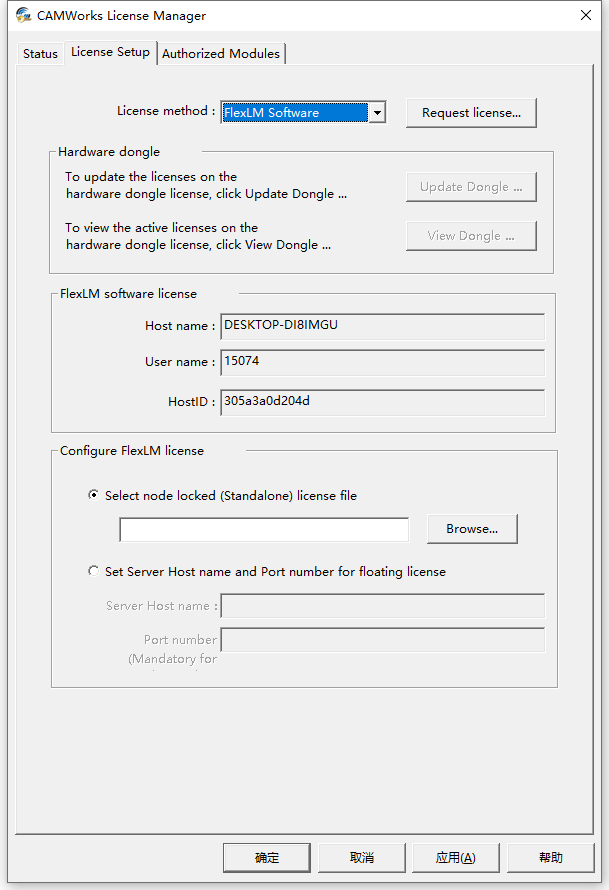The image size is (609, 890).
Task: Click the Update Dongle ... button
Action: coord(471,187)
